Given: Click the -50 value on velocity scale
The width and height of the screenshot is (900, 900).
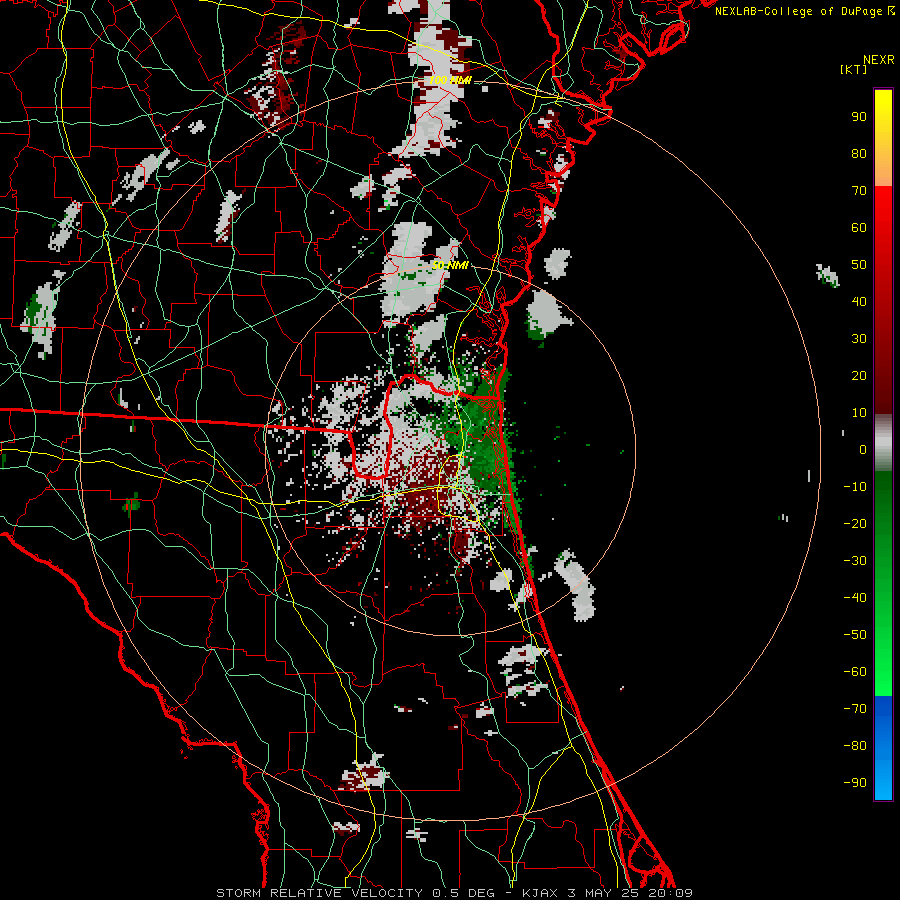Looking at the screenshot, I should click(x=855, y=635).
